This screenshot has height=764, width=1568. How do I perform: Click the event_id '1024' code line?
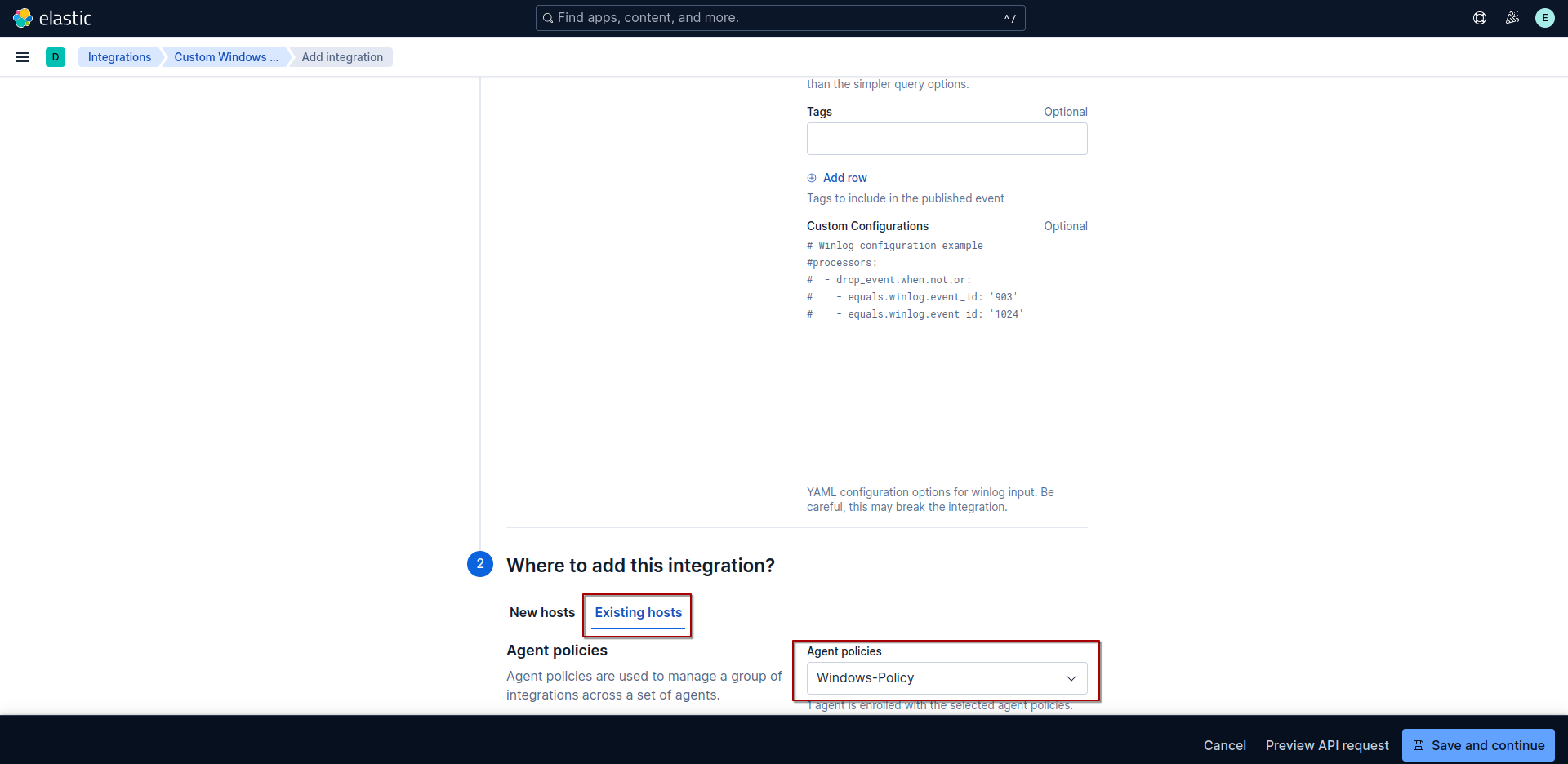(915, 314)
